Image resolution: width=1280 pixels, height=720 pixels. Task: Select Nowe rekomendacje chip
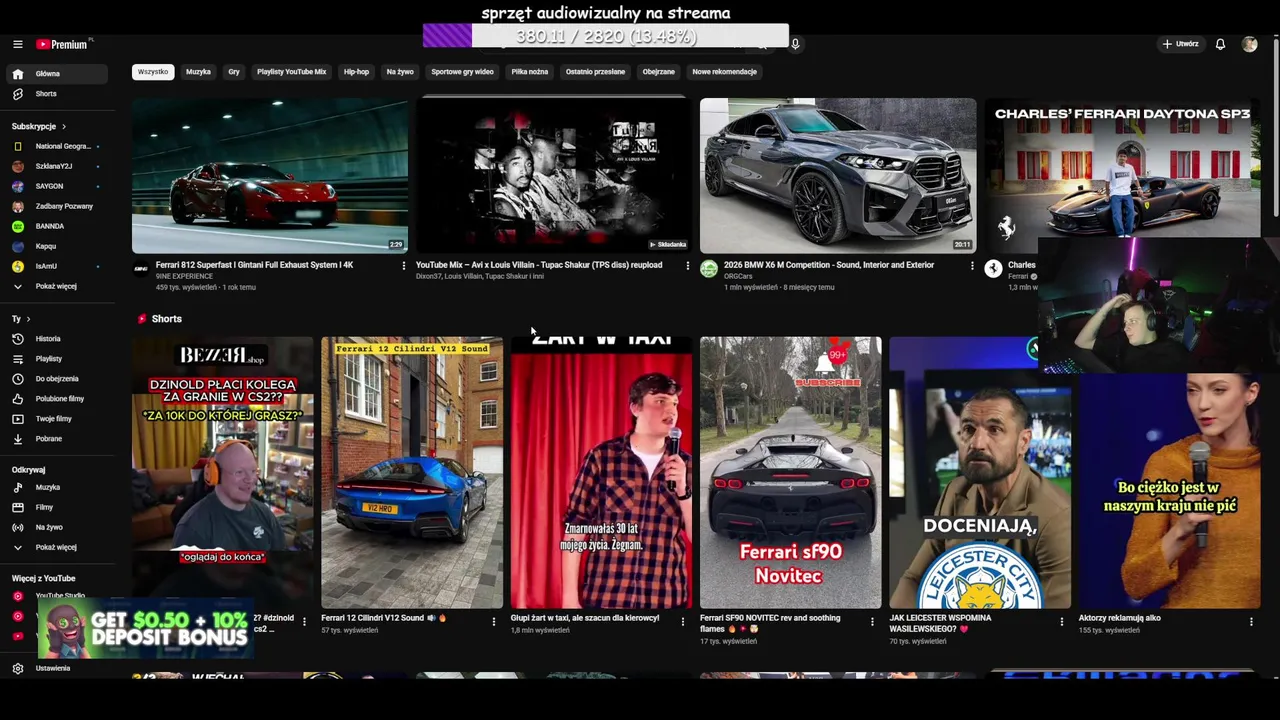724,72
